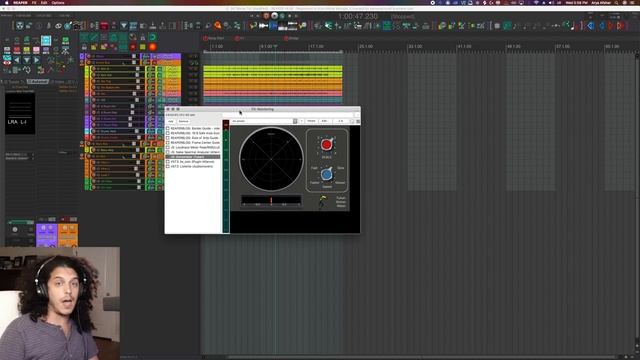
Task: Click the teal circular-arrow icon above track list
Action: [152, 37]
